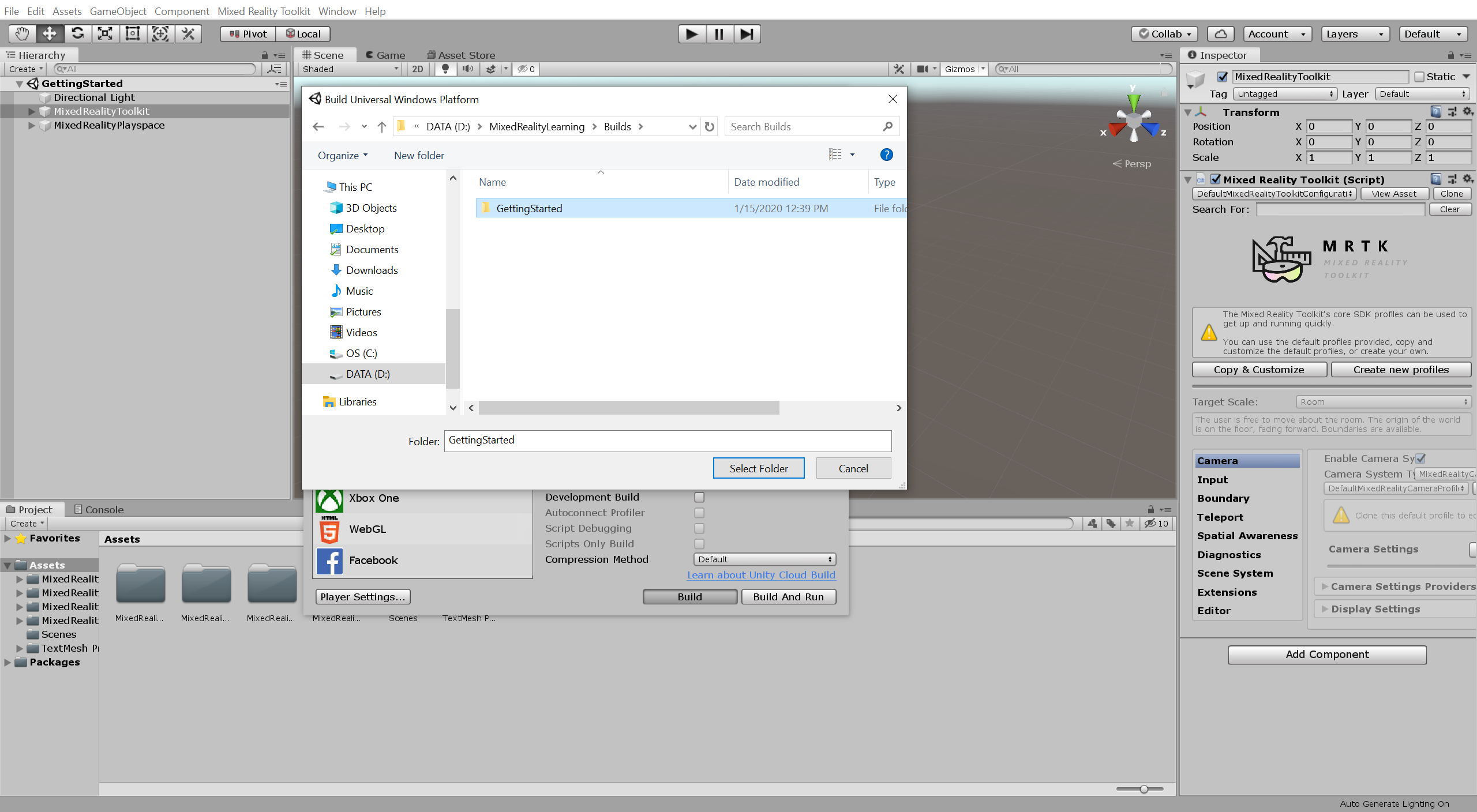Open Shaded draw mode dropdown
Viewport: 1477px width, 812px height.
point(350,69)
